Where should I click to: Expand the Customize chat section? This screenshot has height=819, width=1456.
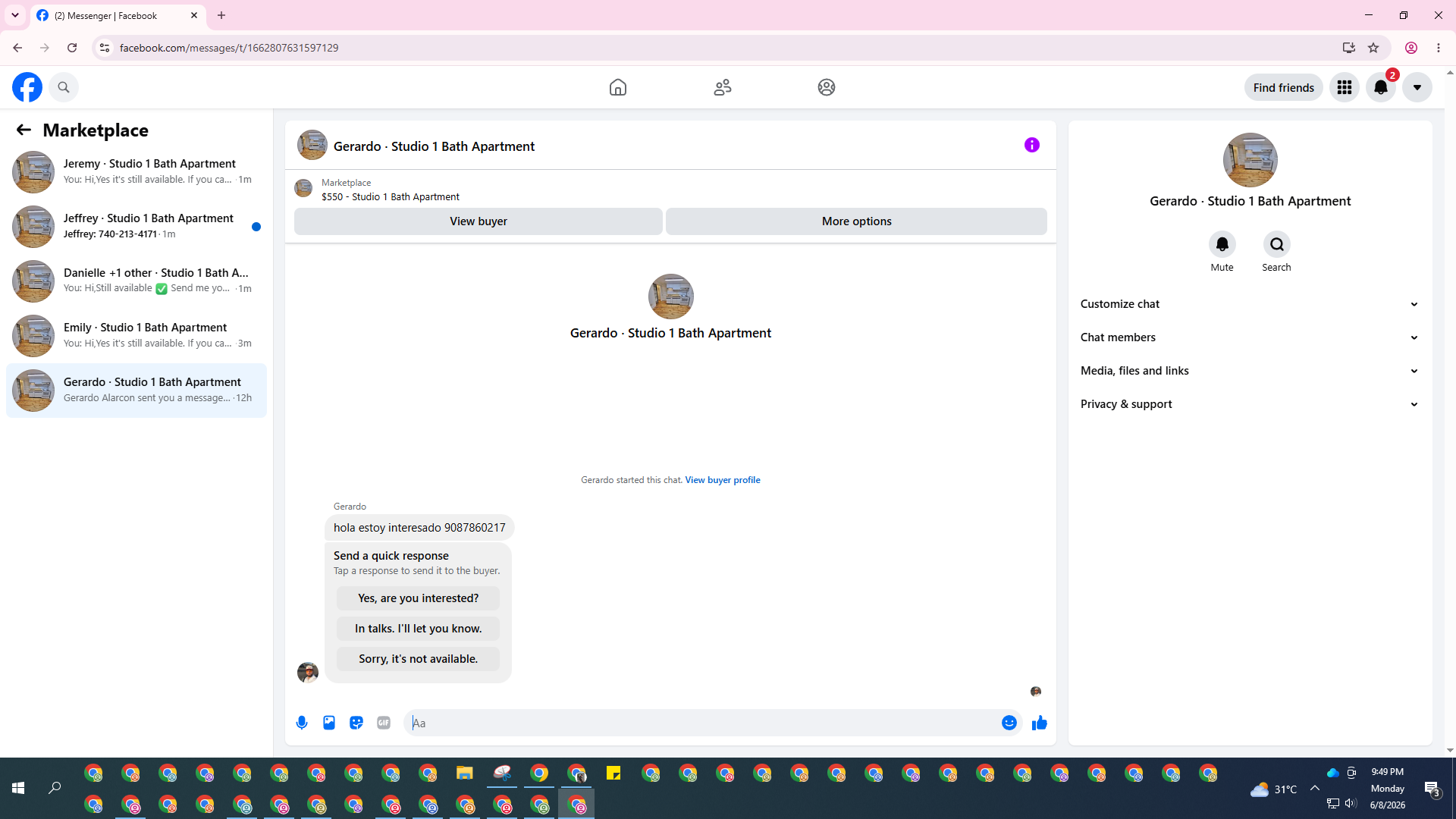click(x=1250, y=304)
